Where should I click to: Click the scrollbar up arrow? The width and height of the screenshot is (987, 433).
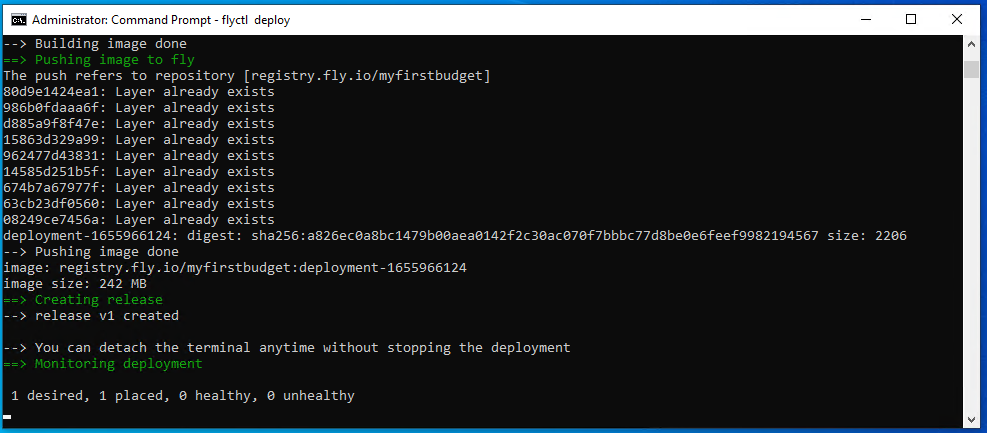click(971, 45)
